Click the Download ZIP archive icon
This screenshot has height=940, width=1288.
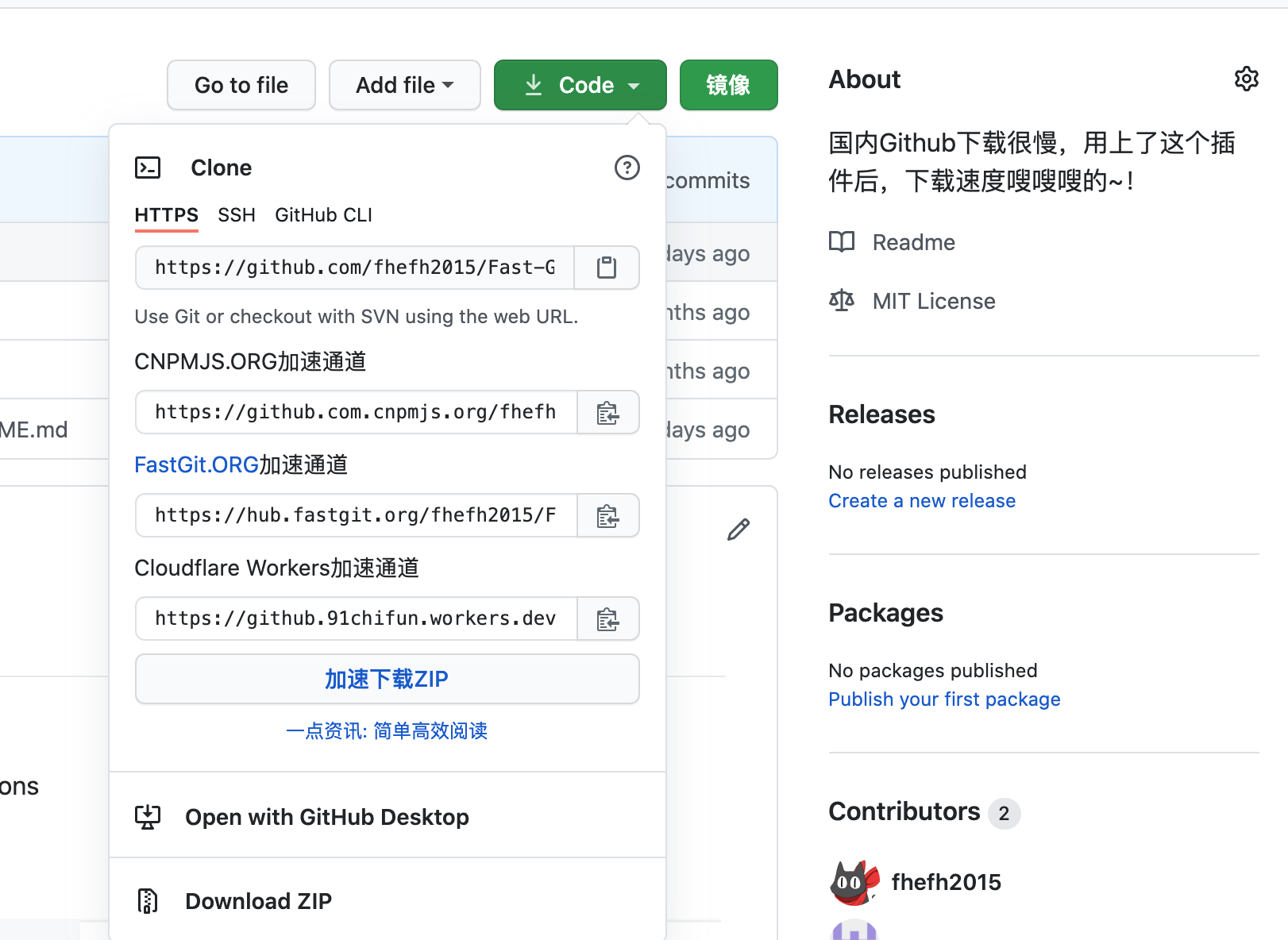point(148,900)
